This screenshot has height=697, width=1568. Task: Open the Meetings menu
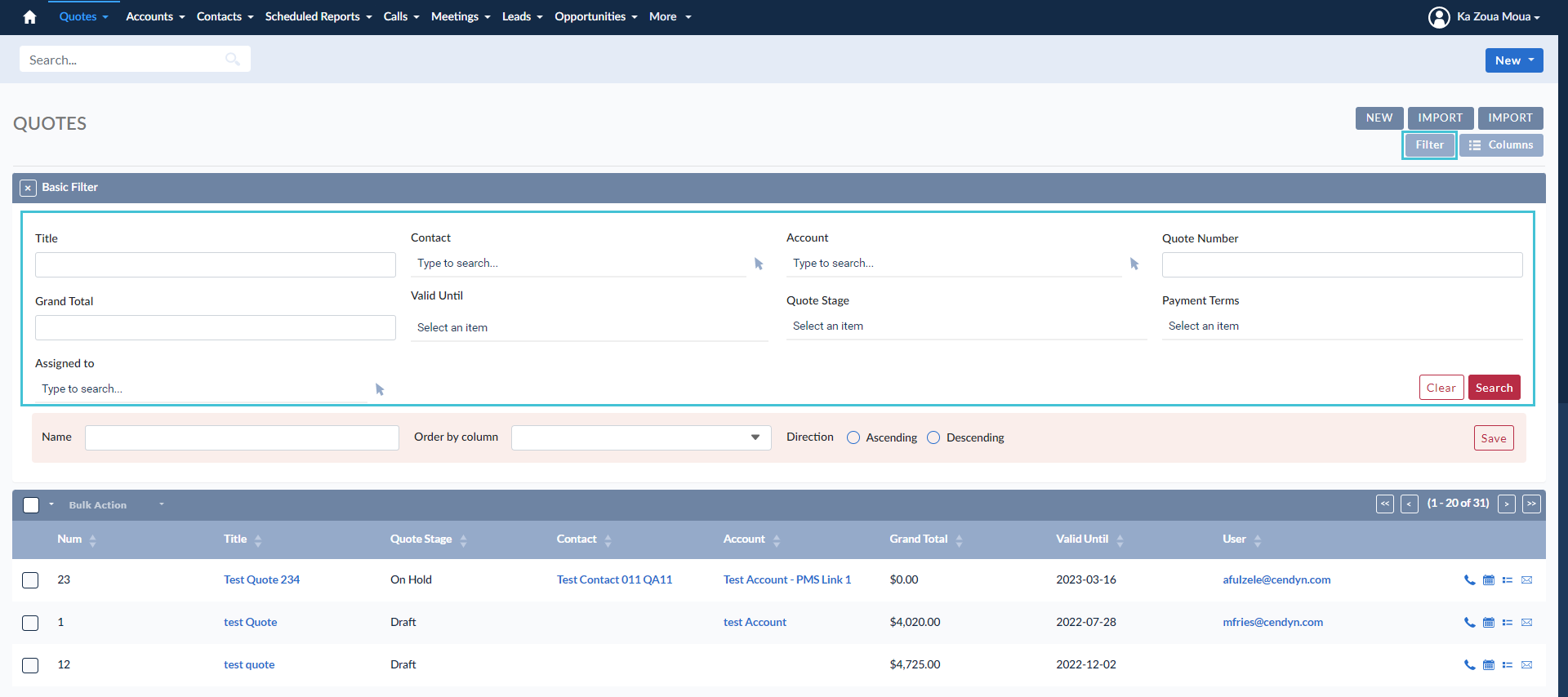tap(461, 17)
